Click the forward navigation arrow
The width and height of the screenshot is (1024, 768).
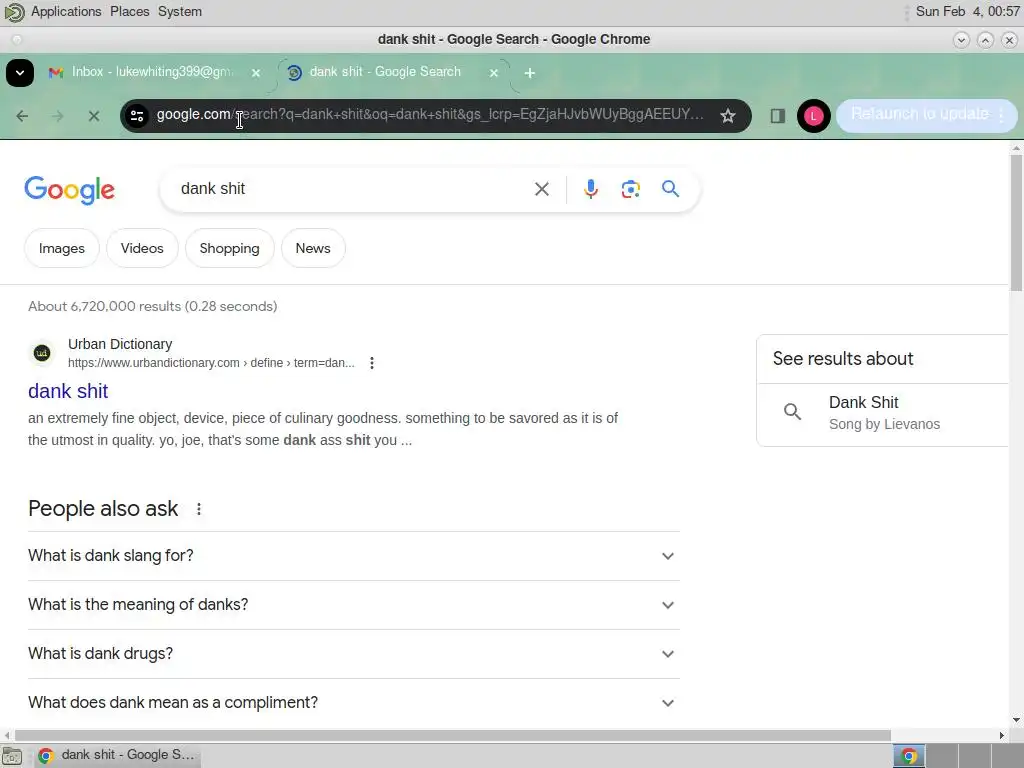click(x=57, y=116)
